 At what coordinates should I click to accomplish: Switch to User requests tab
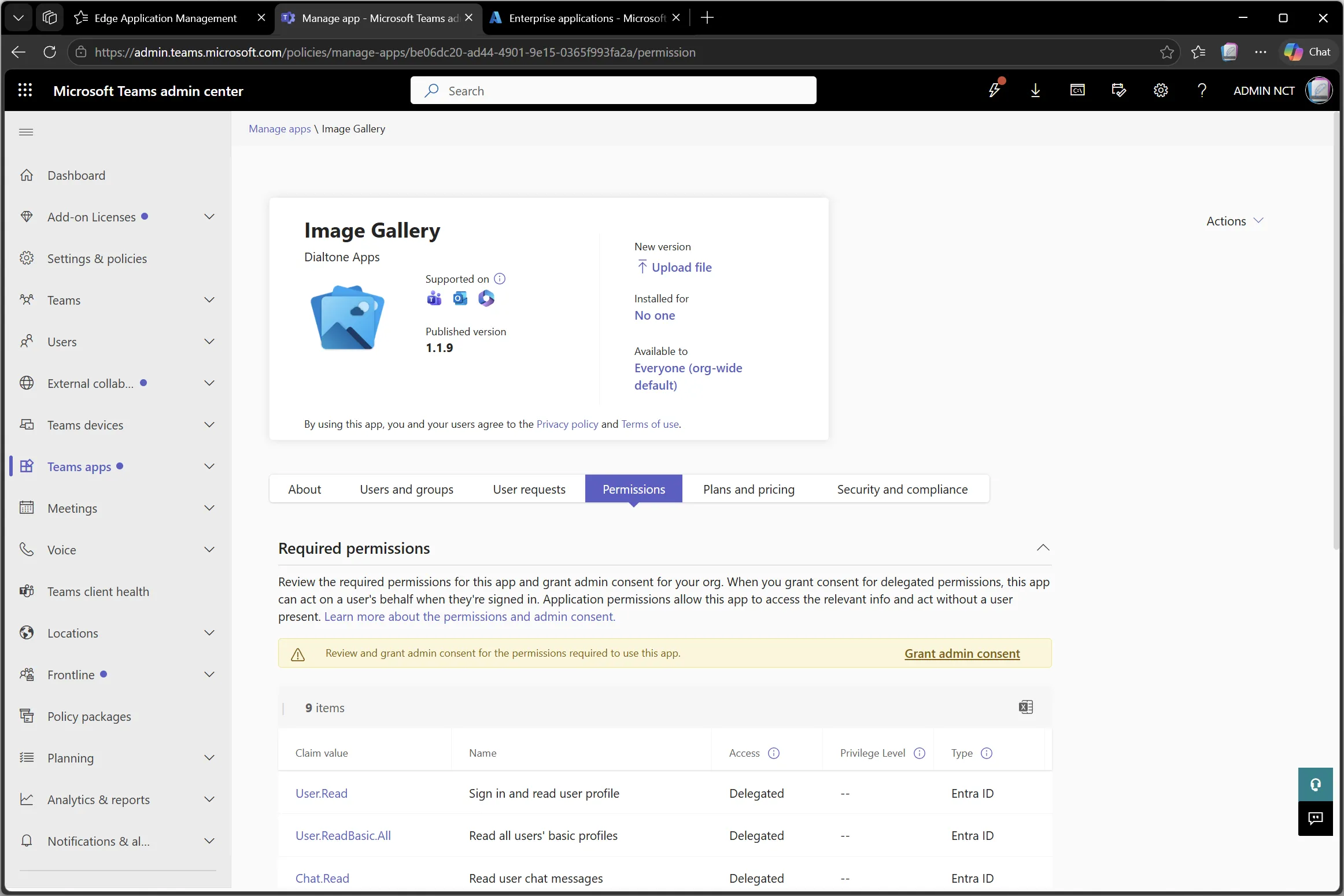pos(529,489)
